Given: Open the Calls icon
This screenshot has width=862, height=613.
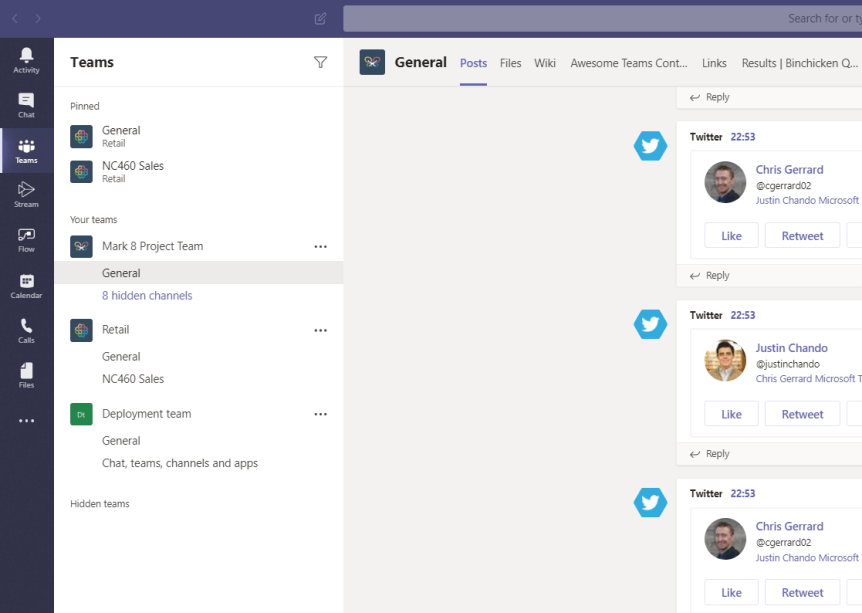Looking at the screenshot, I should pyautogui.click(x=26, y=330).
